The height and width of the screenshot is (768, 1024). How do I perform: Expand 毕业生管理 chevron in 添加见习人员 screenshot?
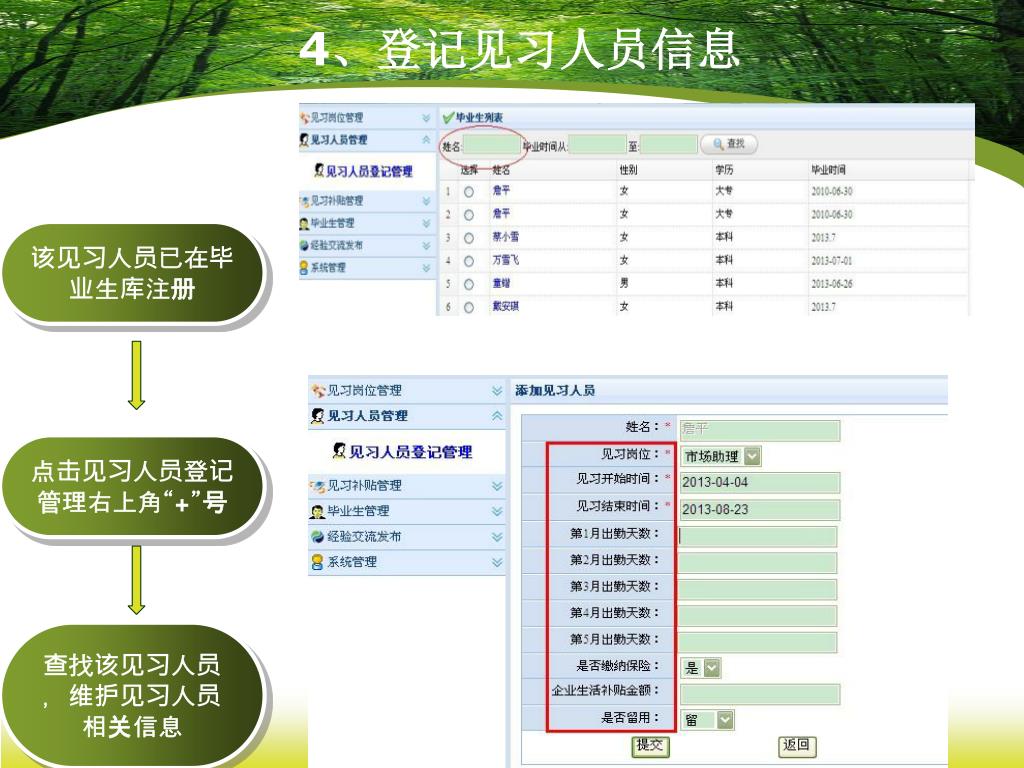click(497, 511)
